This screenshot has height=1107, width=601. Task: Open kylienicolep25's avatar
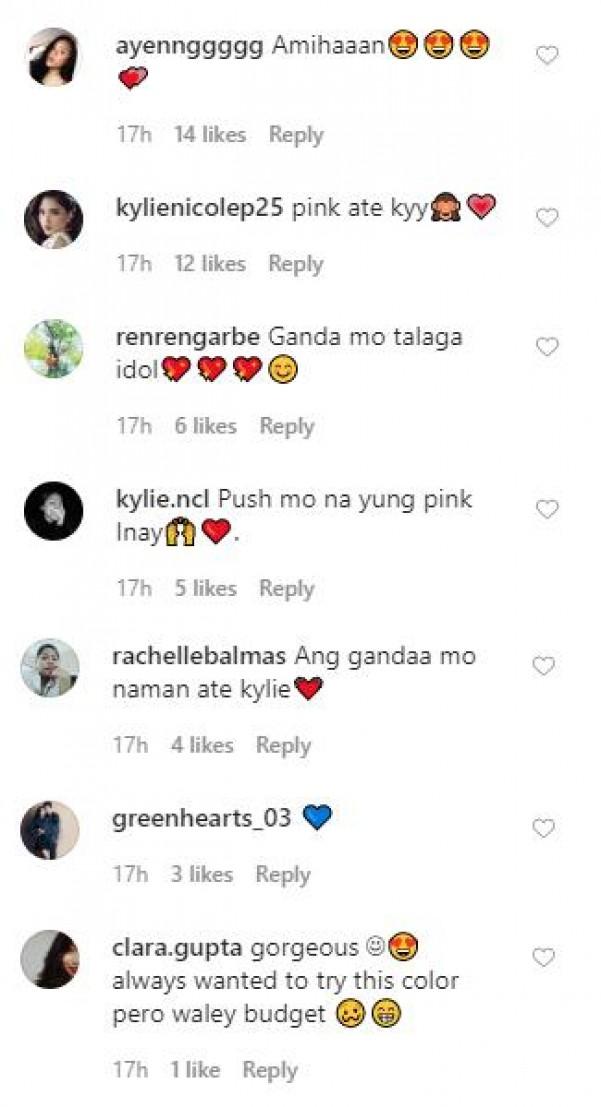coord(54,219)
